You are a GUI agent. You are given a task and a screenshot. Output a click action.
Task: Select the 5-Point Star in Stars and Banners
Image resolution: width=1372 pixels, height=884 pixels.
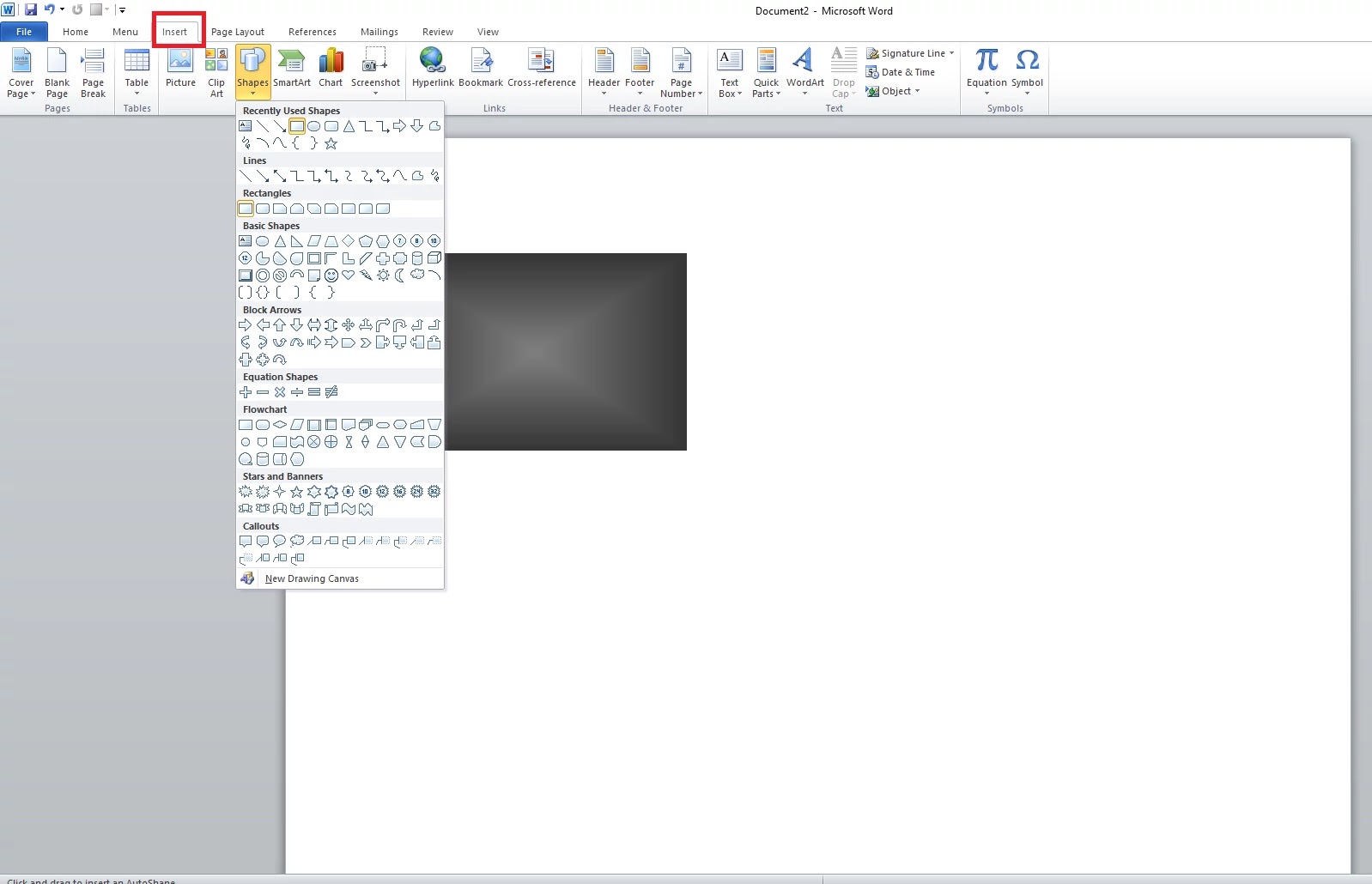click(x=296, y=492)
